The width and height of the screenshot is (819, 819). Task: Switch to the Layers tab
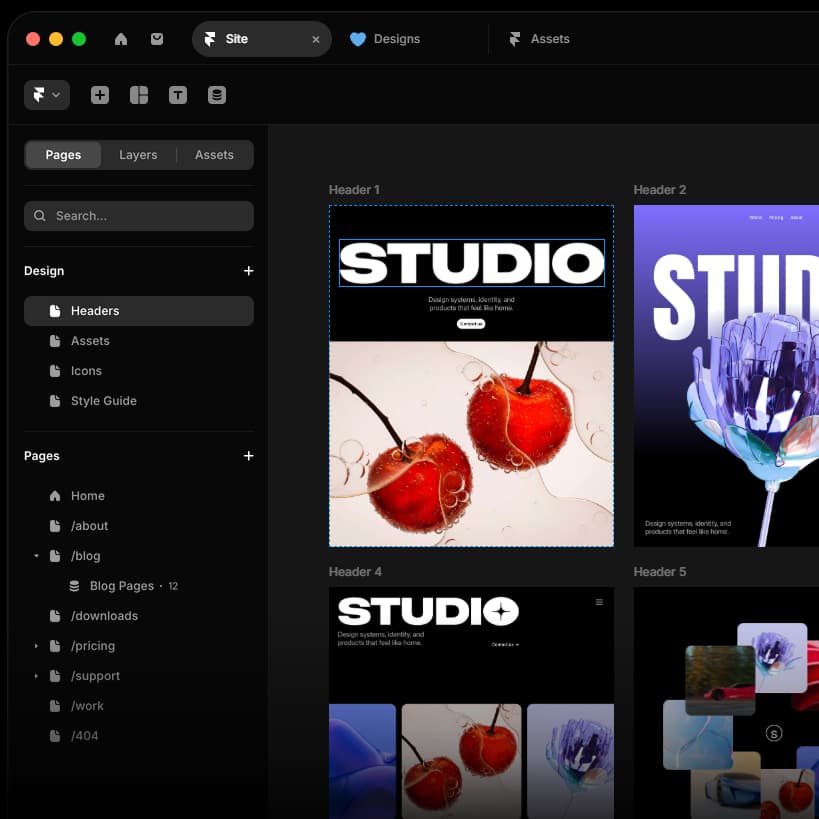[138, 154]
